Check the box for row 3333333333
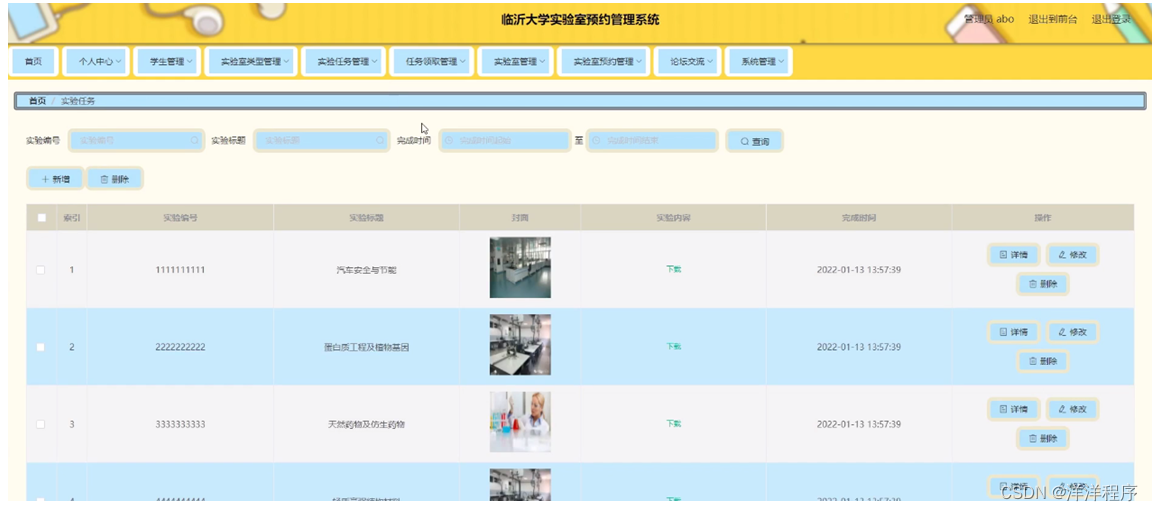The width and height of the screenshot is (1153, 511). tap(41, 424)
